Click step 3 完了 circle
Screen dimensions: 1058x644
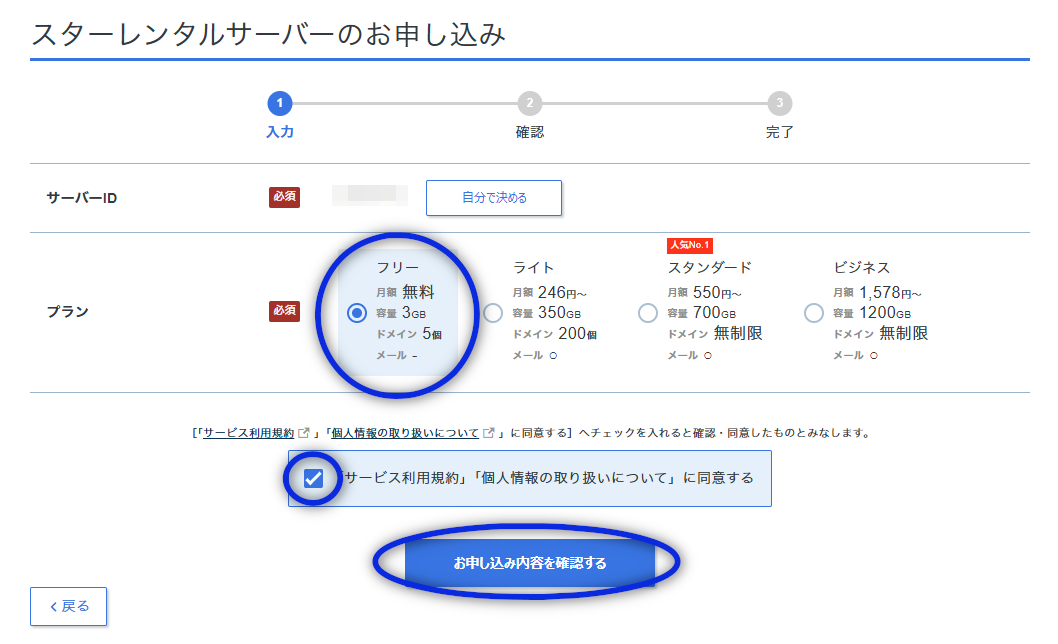779,103
